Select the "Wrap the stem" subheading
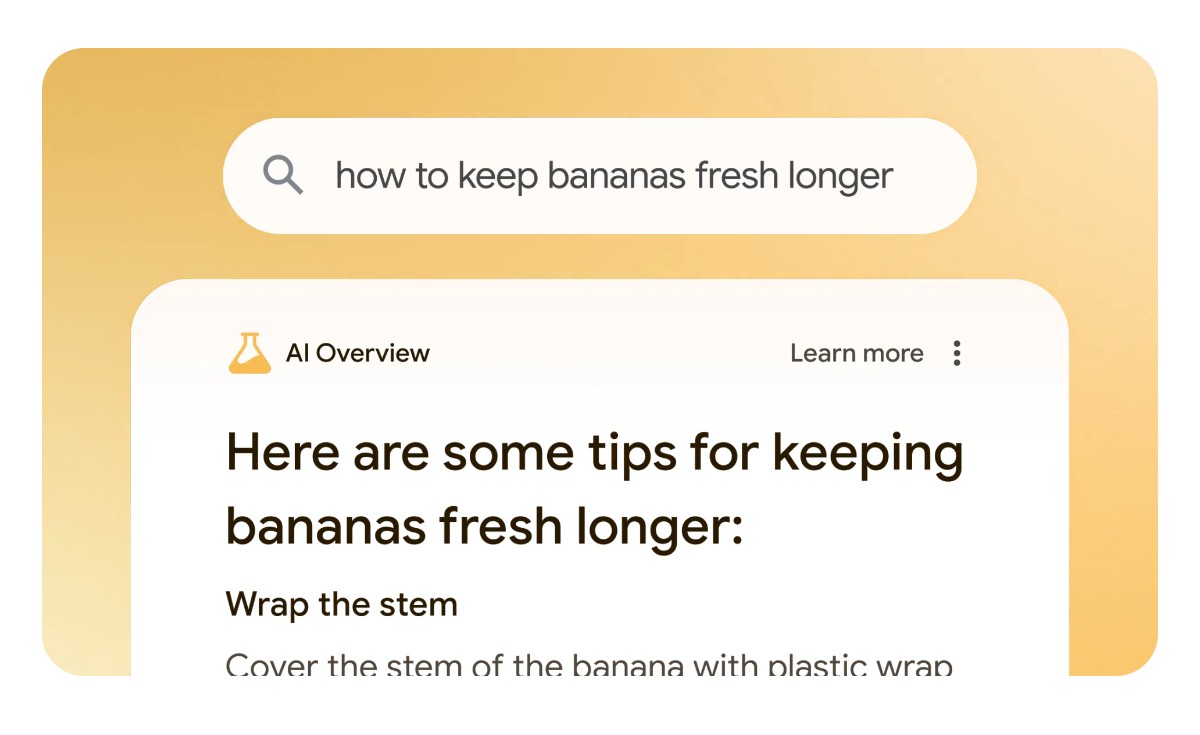1200x735 pixels. [x=341, y=604]
